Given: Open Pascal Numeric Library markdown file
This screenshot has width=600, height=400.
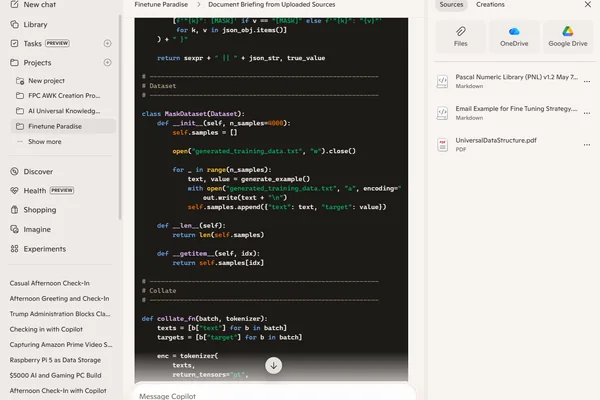Looking at the screenshot, I should pos(517,81).
